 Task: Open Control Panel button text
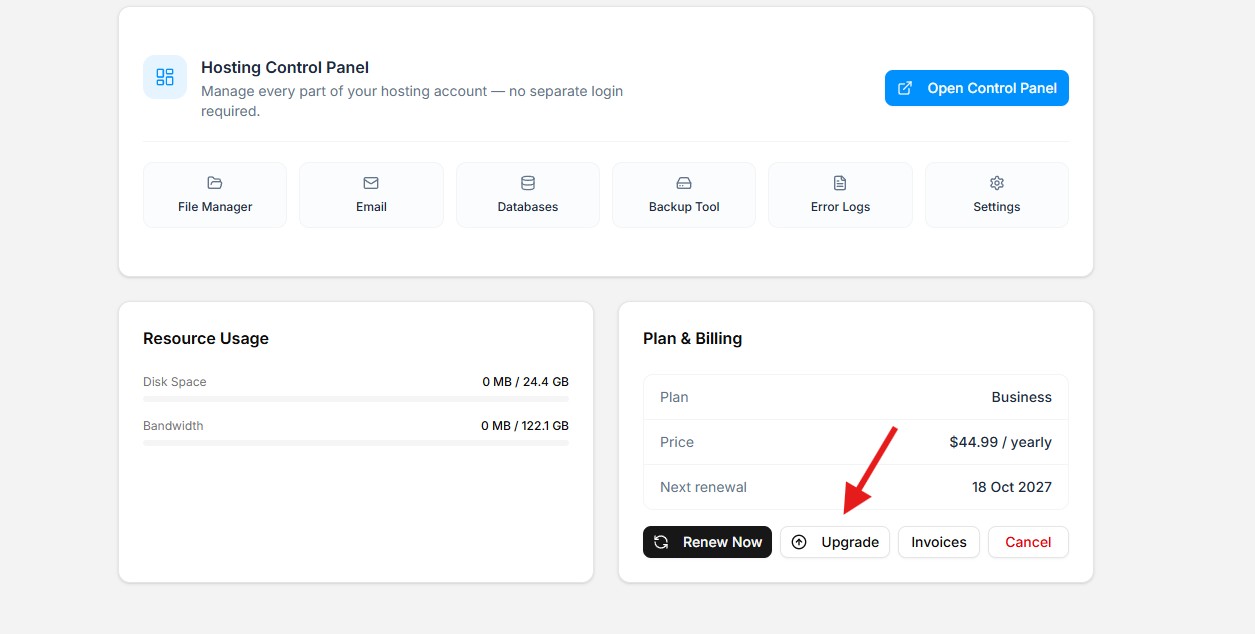(x=992, y=88)
